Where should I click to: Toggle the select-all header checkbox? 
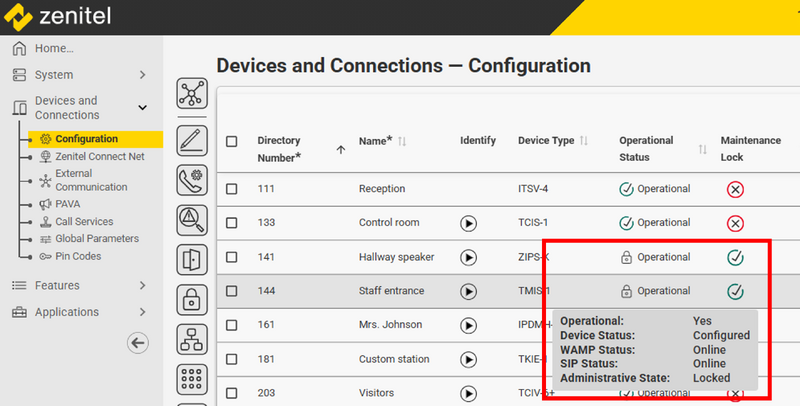click(232, 141)
